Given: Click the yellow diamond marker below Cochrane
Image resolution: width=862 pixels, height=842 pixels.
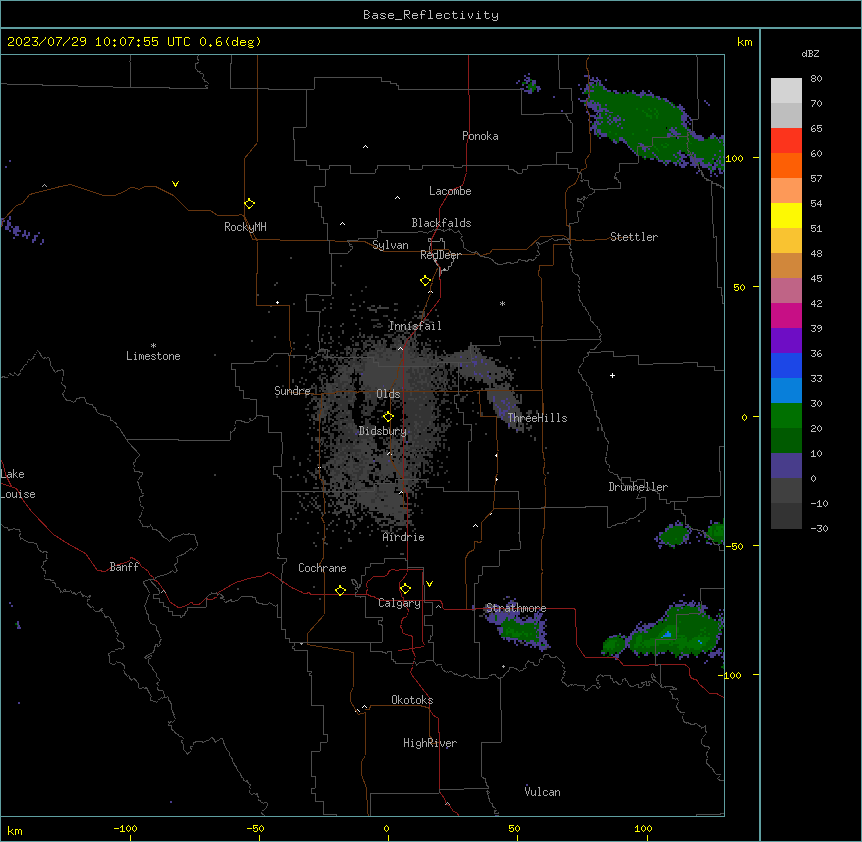Looking at the screenshot, I should point(340,590).
